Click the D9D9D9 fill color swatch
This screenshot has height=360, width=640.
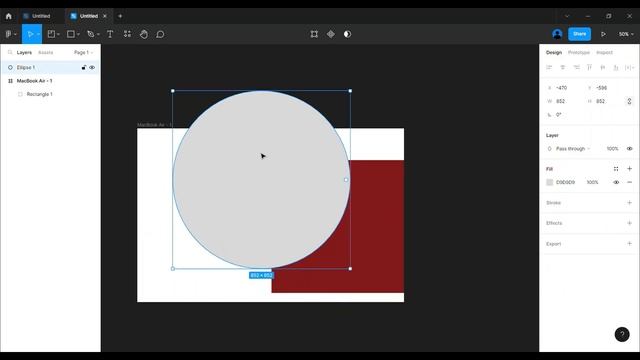click(x=549, y=182)
